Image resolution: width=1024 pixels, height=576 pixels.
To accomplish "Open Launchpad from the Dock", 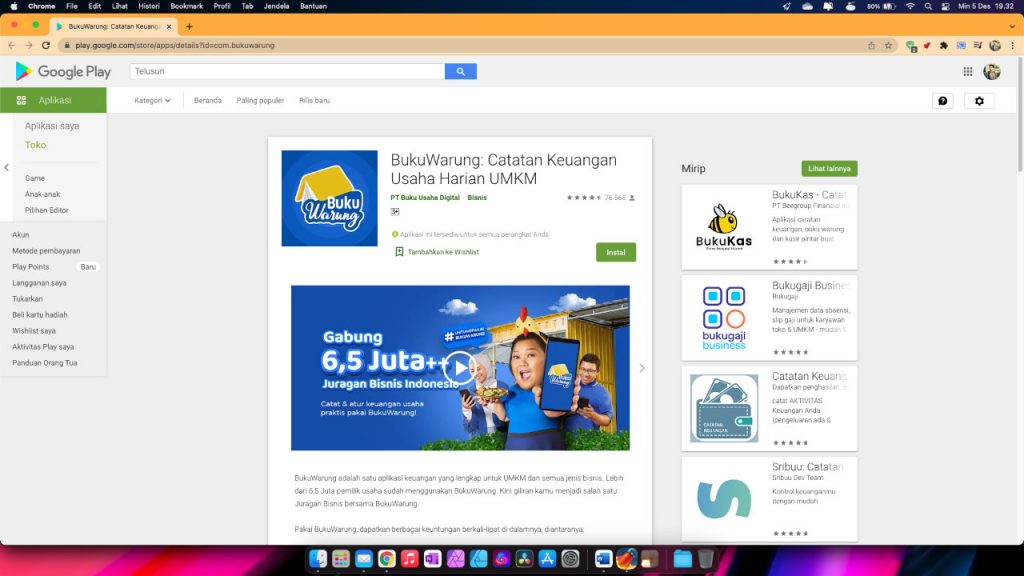I will coord(341,559).
